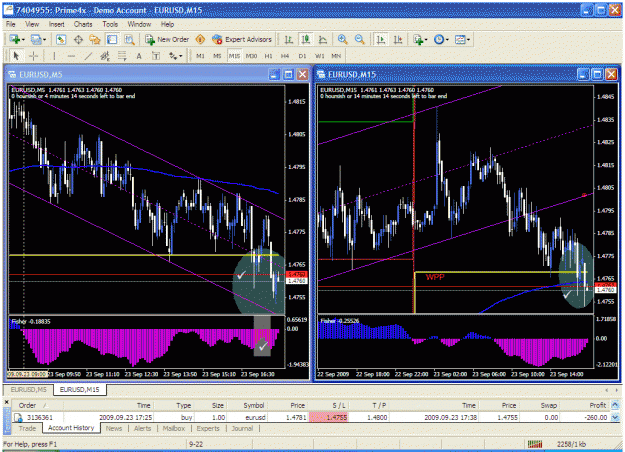This screenshot has width=625, height=452.
Task: Open the Strategy Tester icon
Action: point(129,39)
